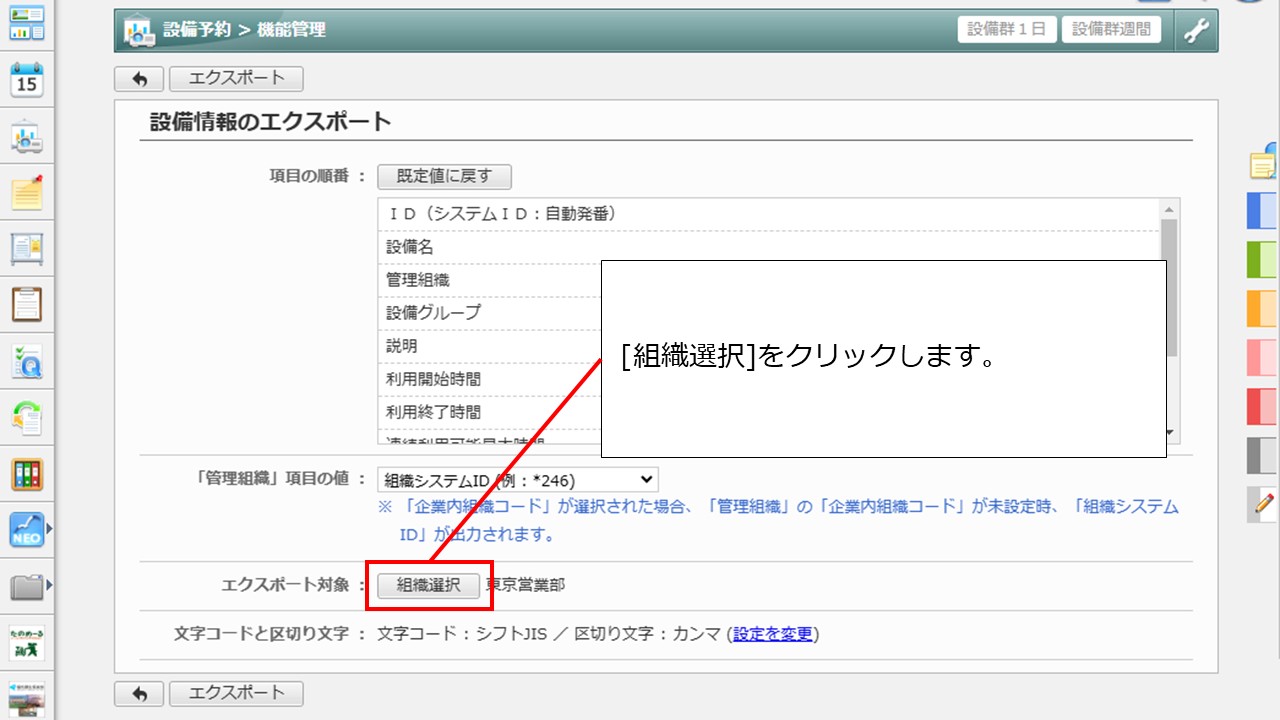Open the facility reservation projector icon in sidebar
Screen dimensions: 1280x720
click(x=27, y=138)
